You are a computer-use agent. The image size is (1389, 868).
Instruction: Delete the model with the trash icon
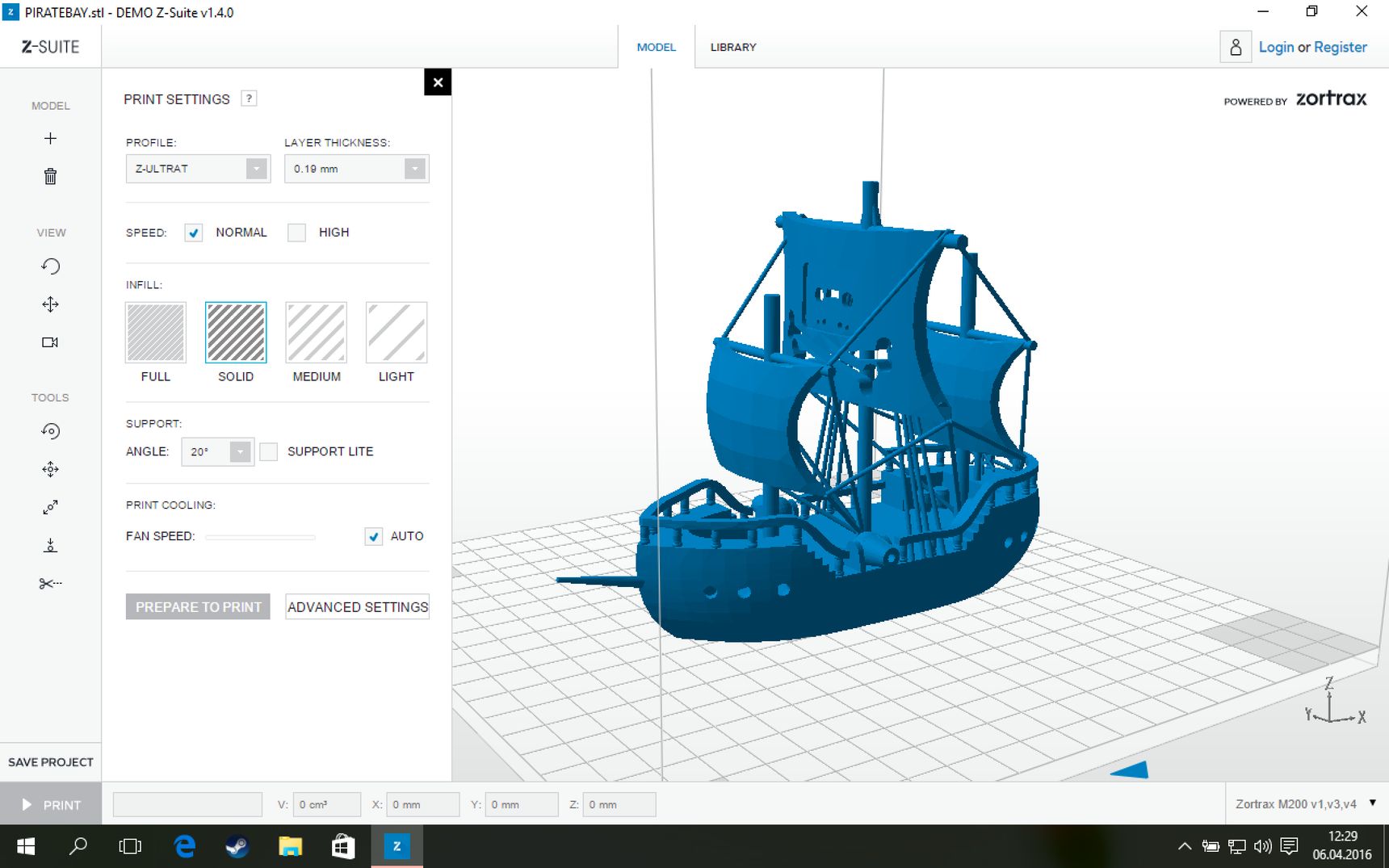point(50,176)
